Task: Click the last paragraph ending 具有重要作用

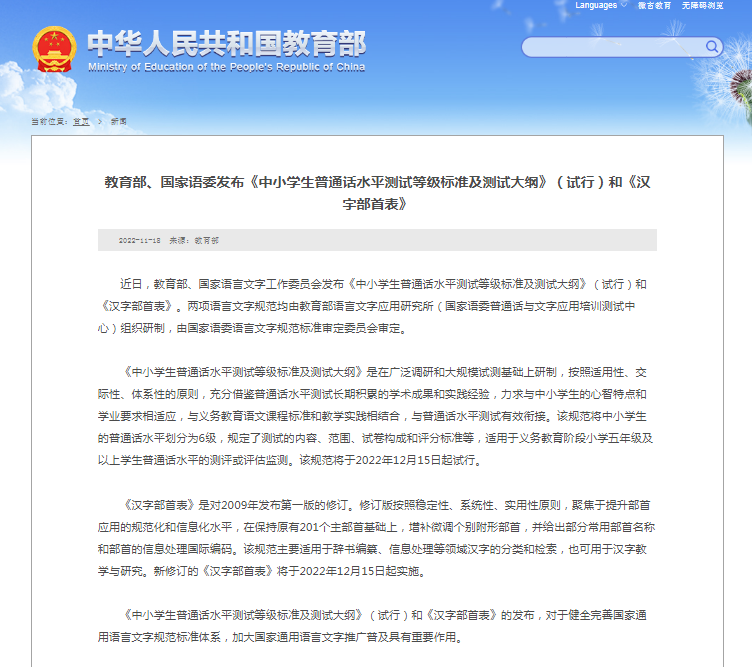Action: point(372,626)
